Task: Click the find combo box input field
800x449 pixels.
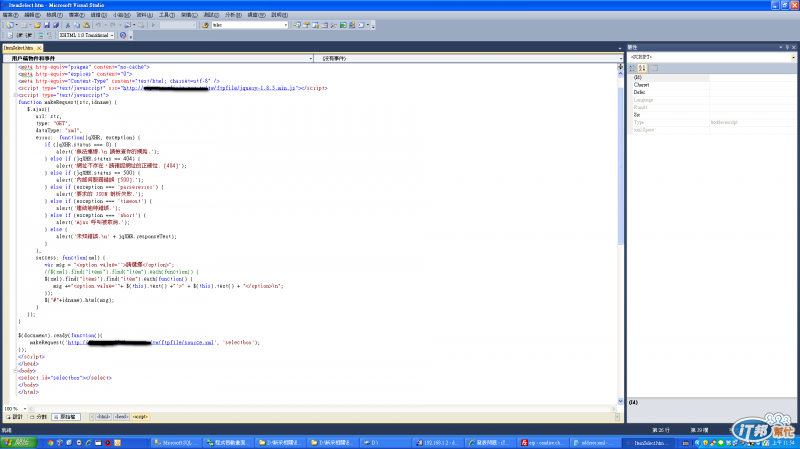Action: pyautogui.click(x=247, y=25)
